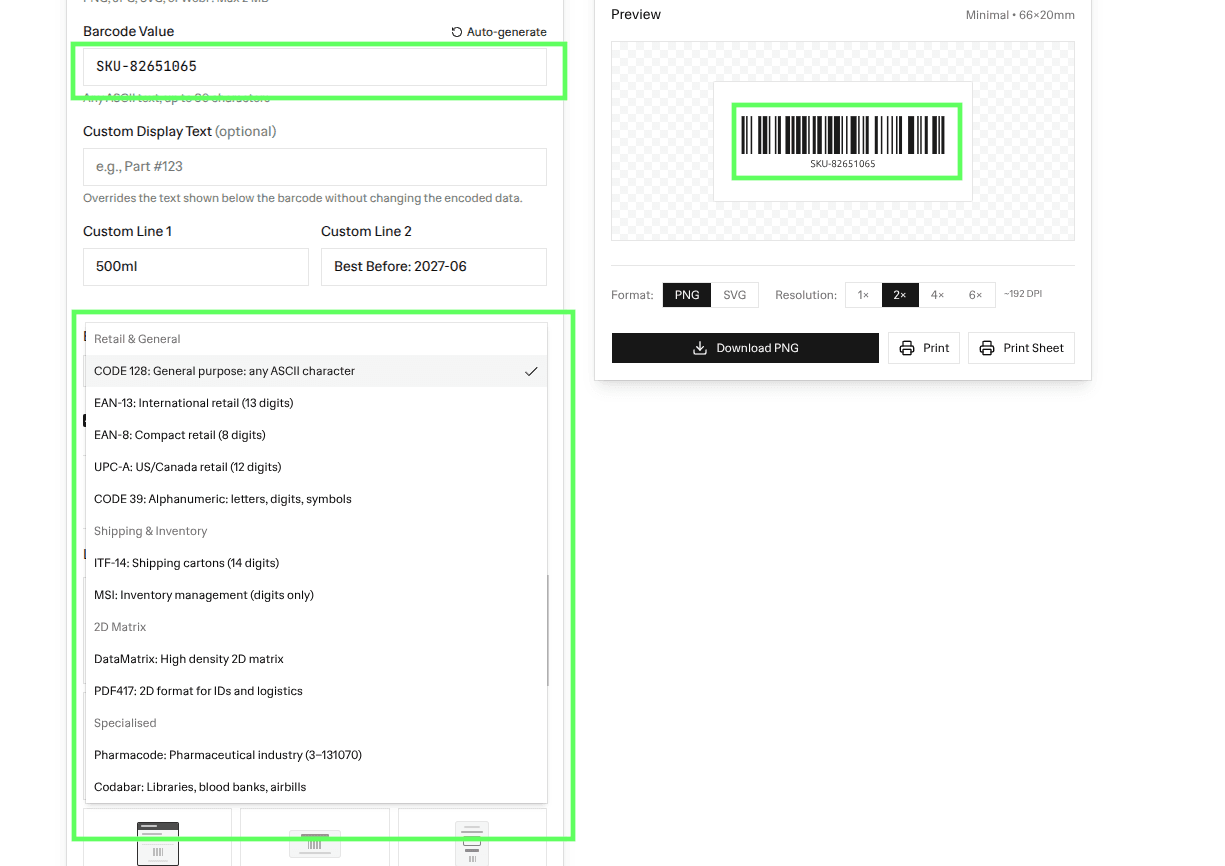Viewport: 1225px width, 866px height.
Task: Set resolution to 2×
Action: pos(900,295)
